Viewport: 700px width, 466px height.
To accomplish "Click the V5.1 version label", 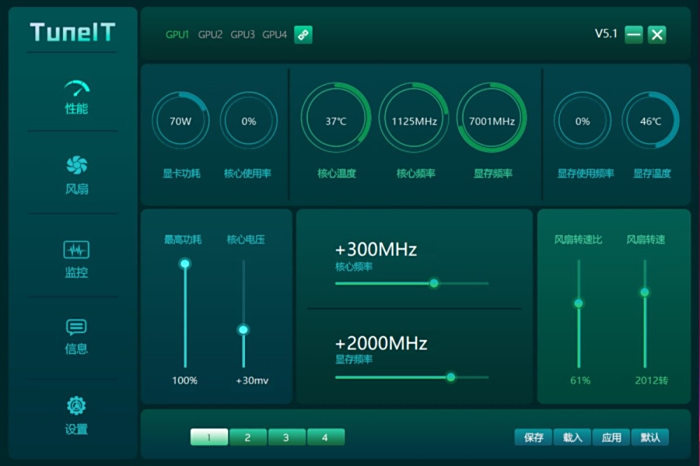I will pyautogui.click(x=606, y=33).
